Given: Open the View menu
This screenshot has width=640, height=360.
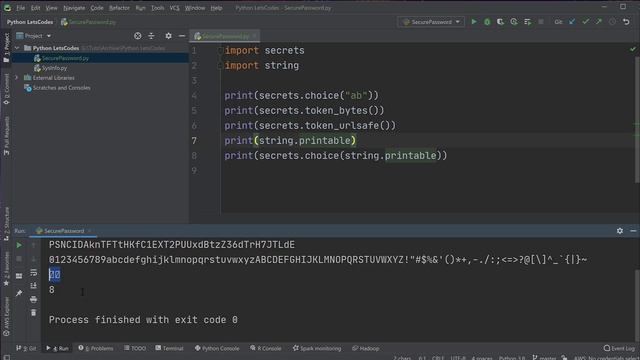Looking at the screenshot, I should point(51,8).
